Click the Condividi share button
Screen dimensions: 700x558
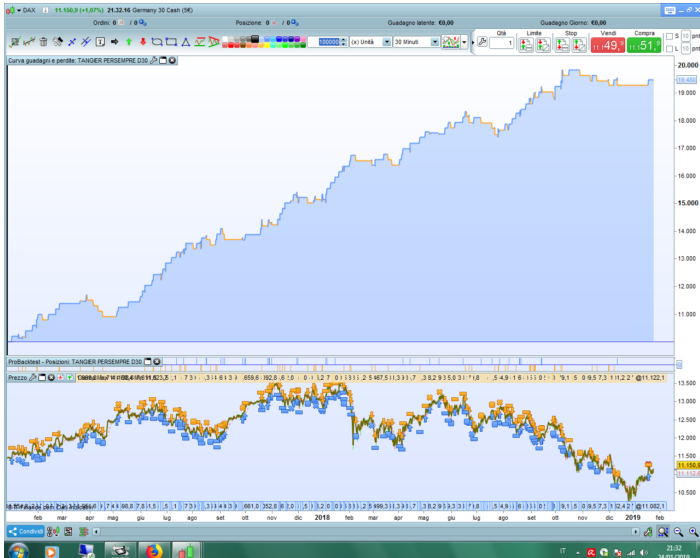pos(26,532)
